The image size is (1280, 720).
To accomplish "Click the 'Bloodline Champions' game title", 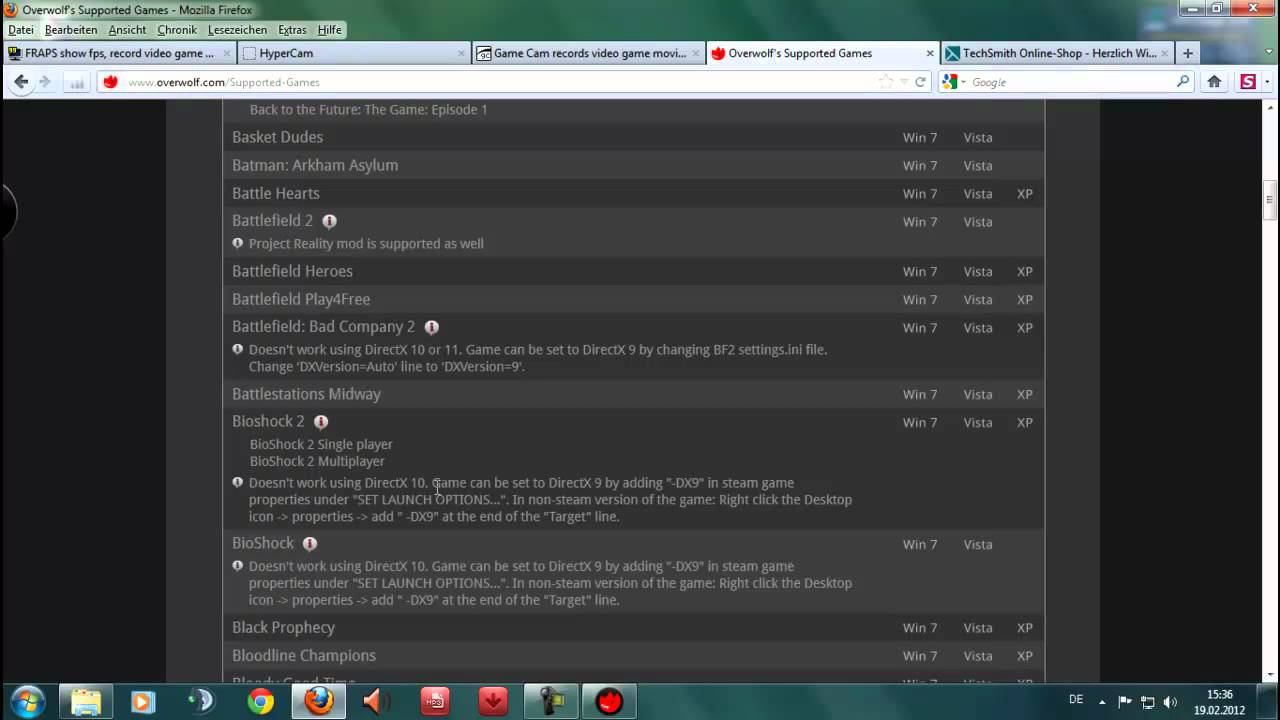I will [304, 655].
